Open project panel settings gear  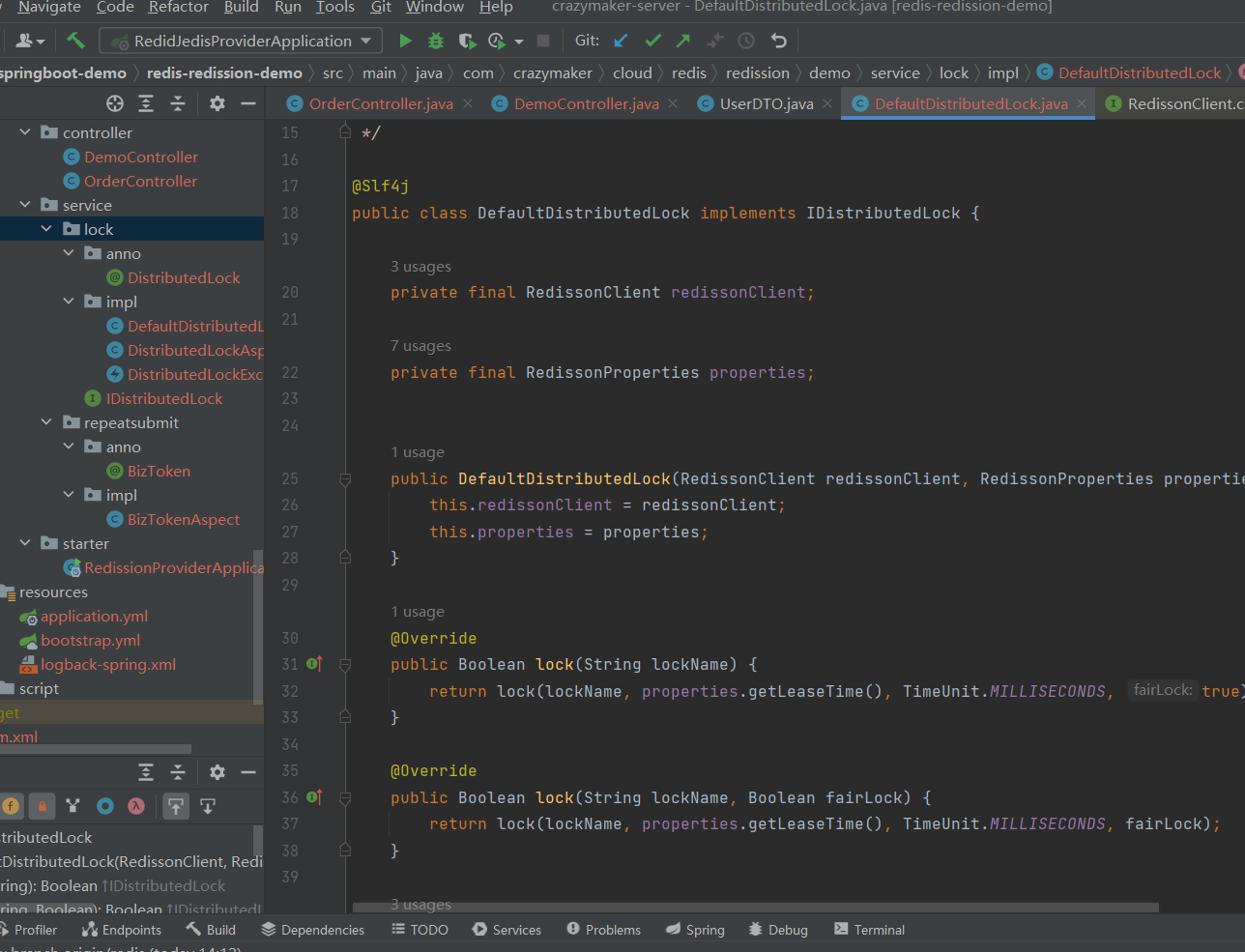point(217,103)
